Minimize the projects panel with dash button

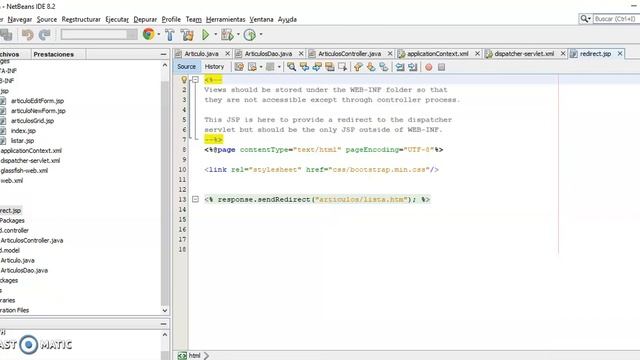point(163,54)
